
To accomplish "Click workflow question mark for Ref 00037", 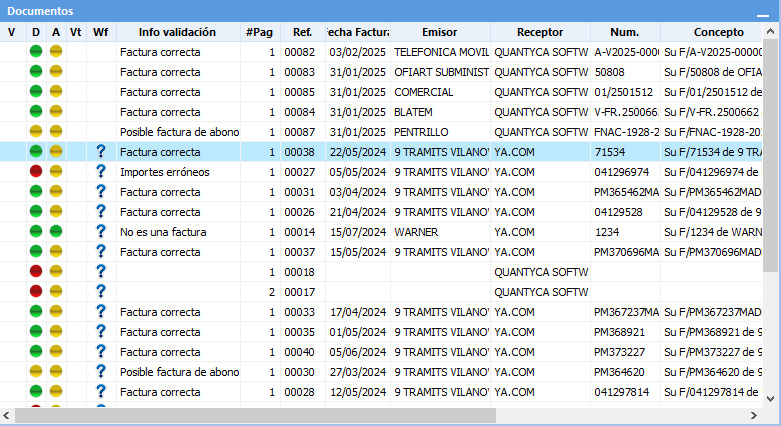I will (101, 251).
